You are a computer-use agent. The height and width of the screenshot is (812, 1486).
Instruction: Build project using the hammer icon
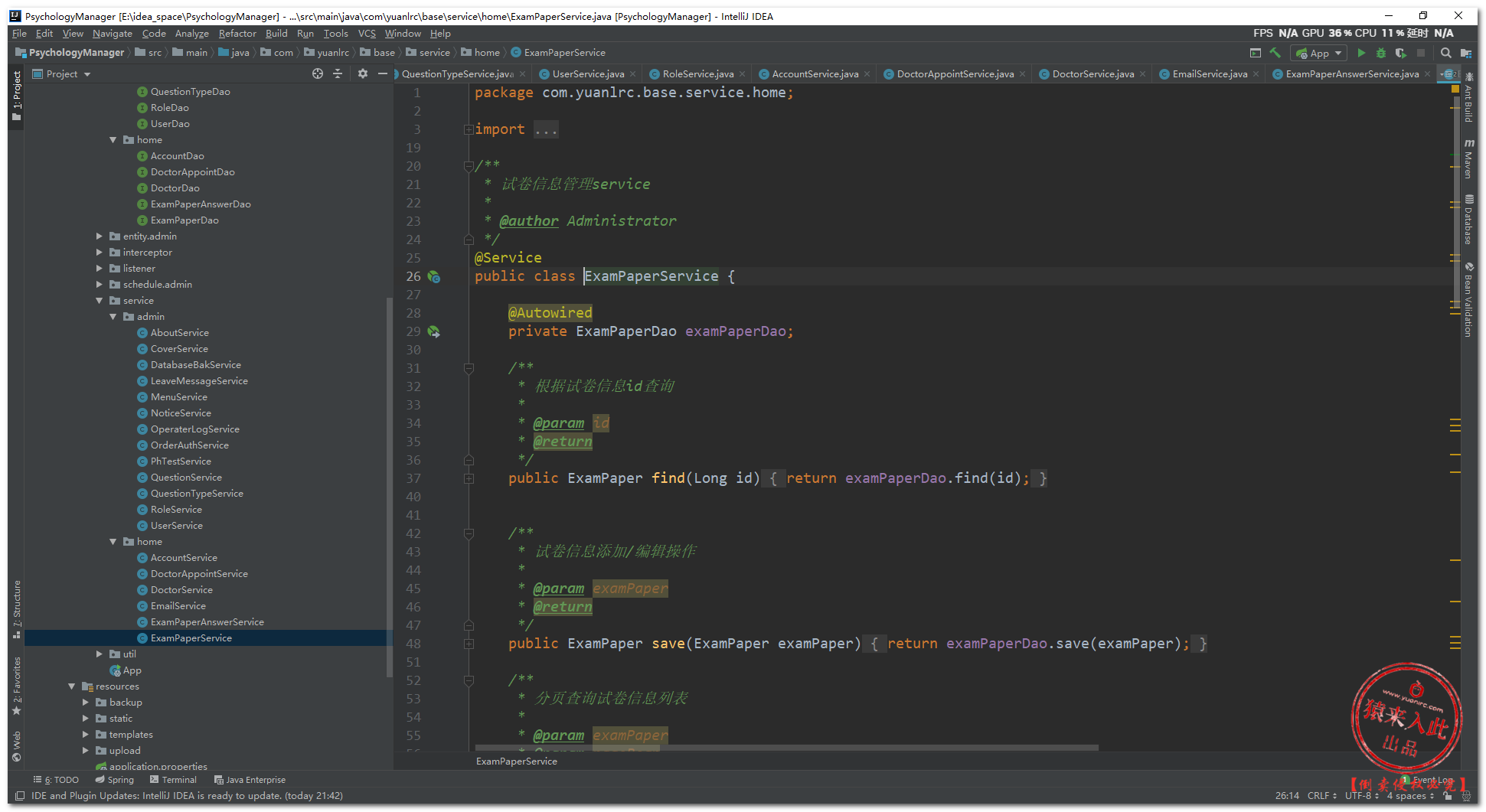[x=1275, y=53]
